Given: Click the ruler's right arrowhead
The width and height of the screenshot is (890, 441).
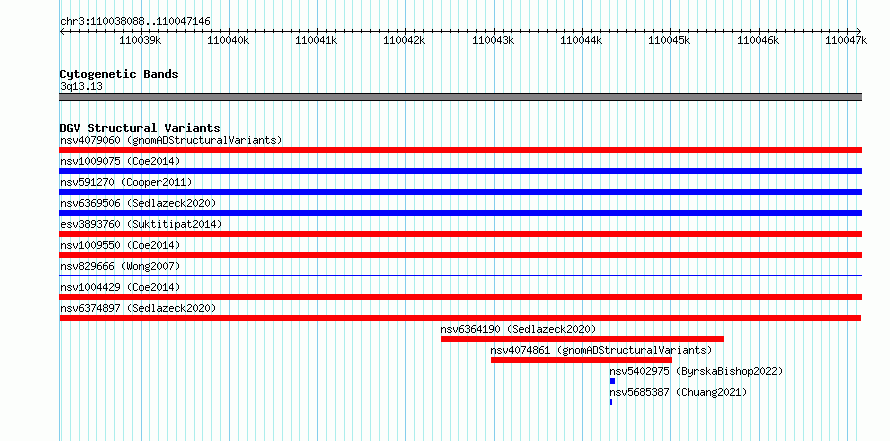Looking at the screenshot, I should pos(859,31).
